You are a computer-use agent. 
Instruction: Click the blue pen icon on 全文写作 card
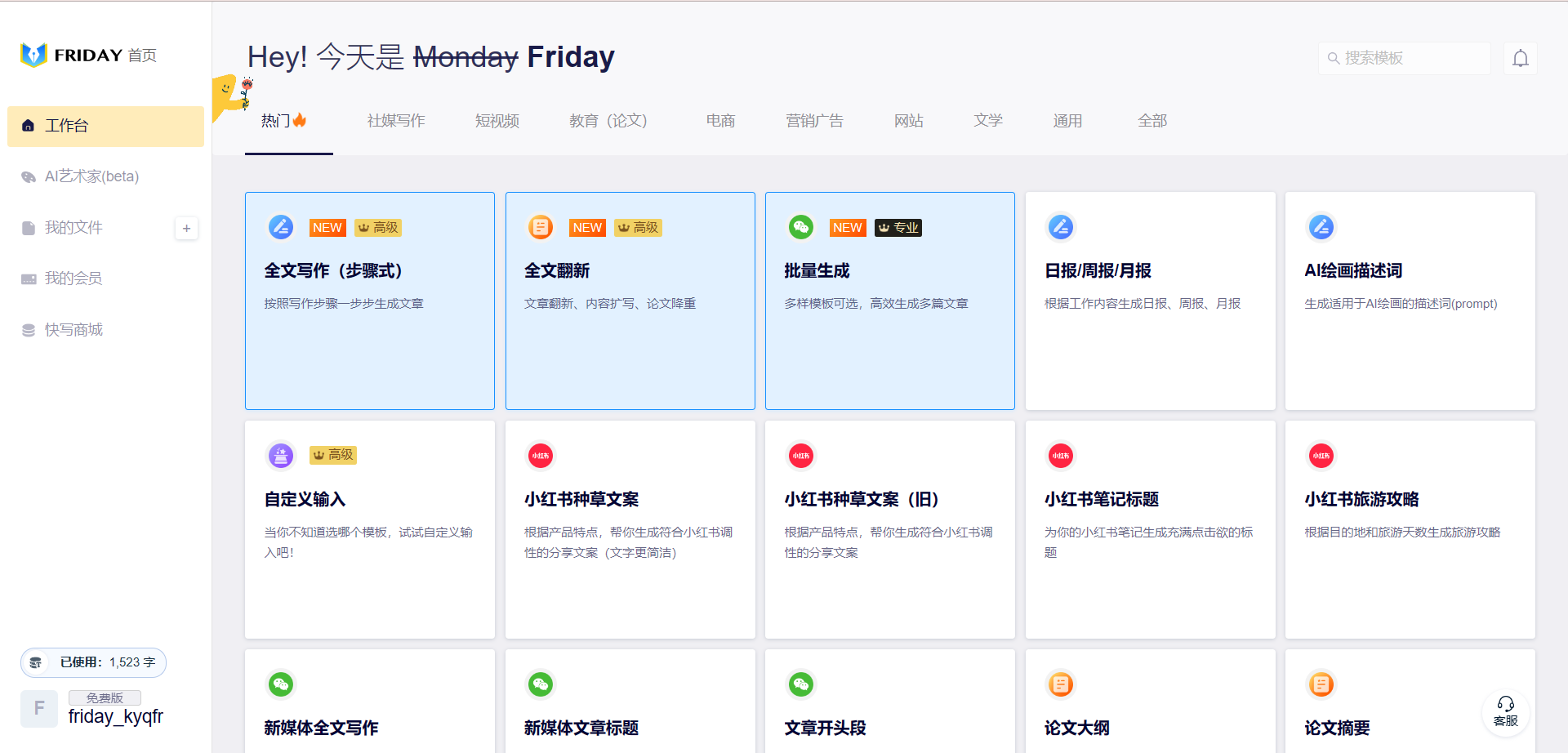click(281, 227)
